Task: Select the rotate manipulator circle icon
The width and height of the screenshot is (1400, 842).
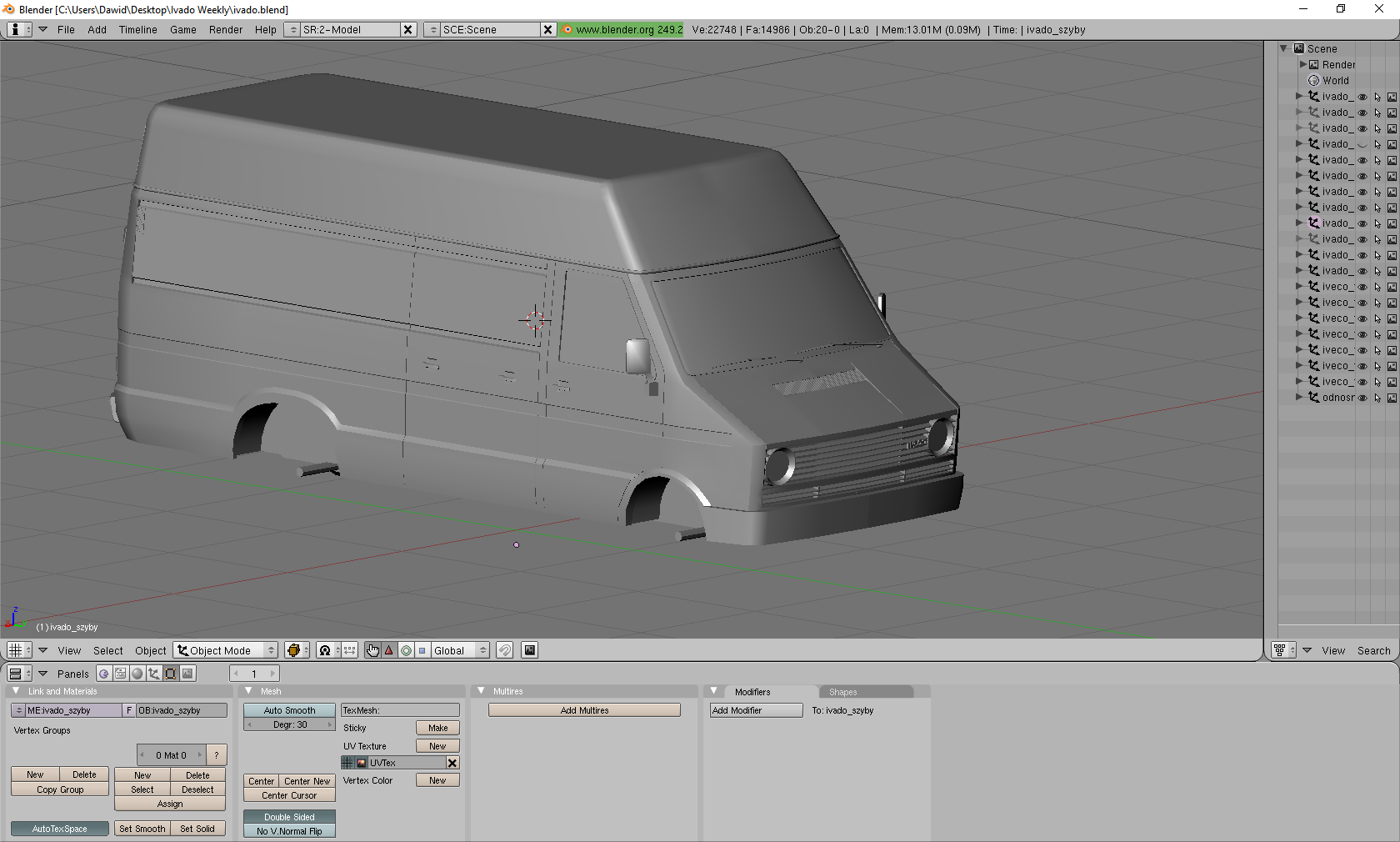Action: 406,650
